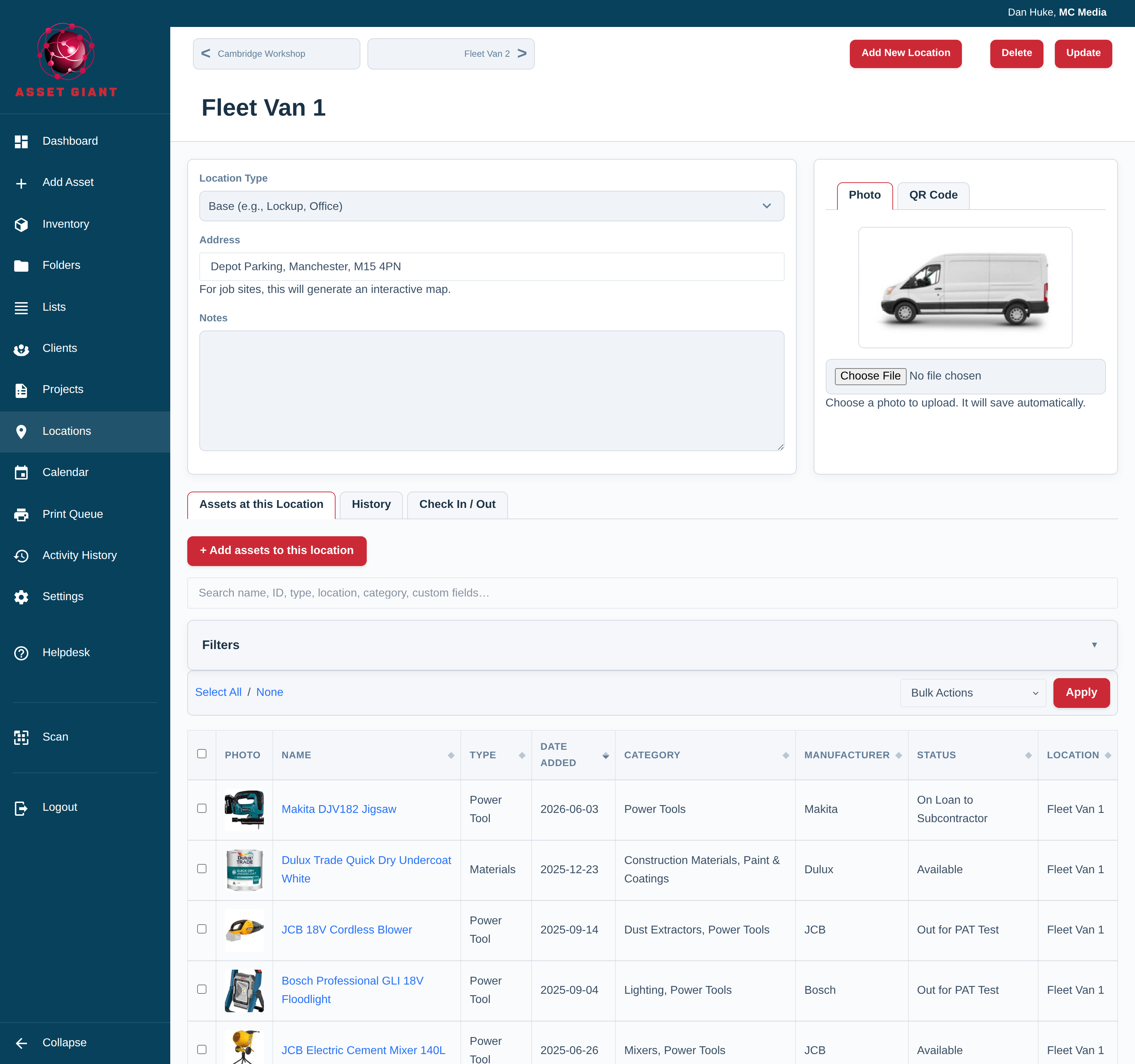Image resolution: width=1135 pixels, height=1064 pixels.
Task: Click the next location right chevron
Action: point(522,53)
